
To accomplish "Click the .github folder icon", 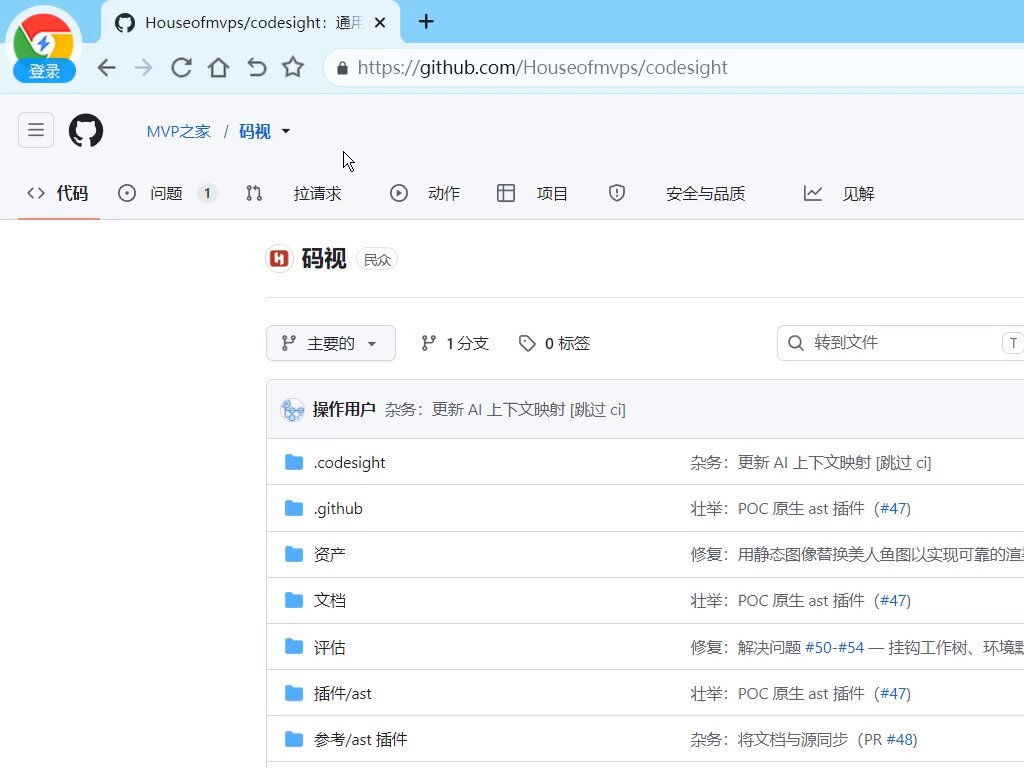I will click(x=294, y=508).
